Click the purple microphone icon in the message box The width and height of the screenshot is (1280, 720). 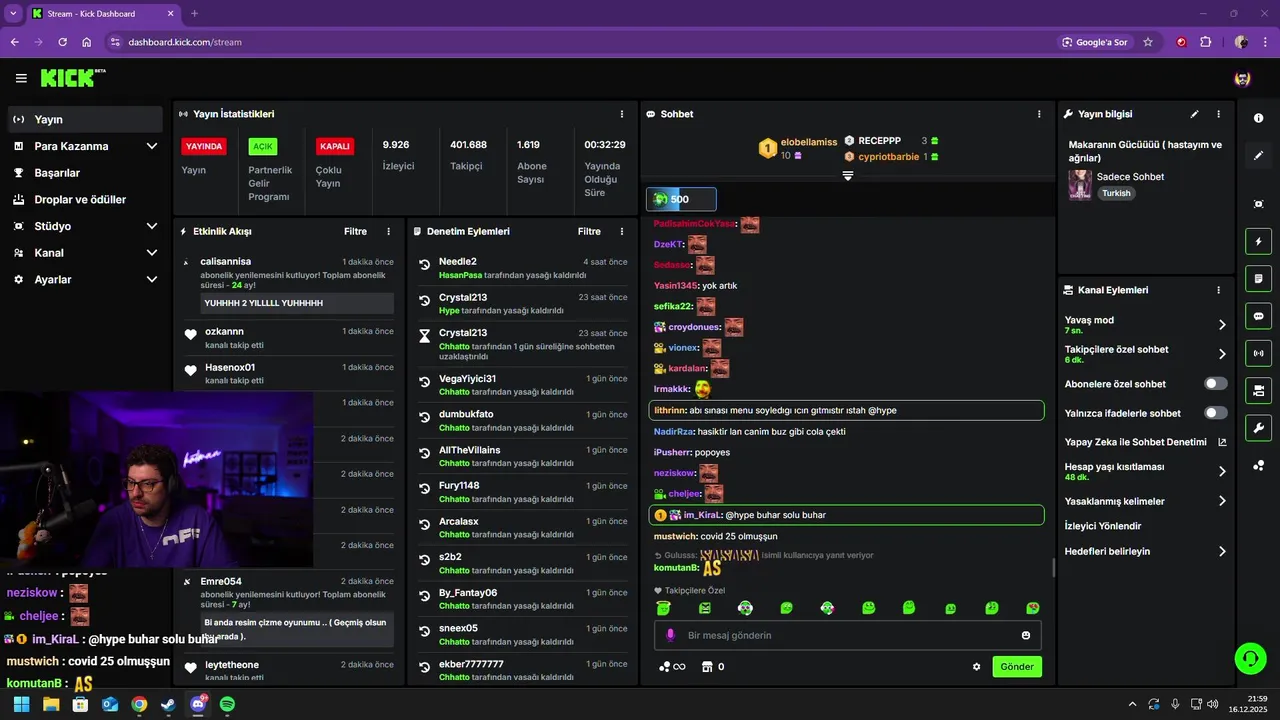click(670, 635)
